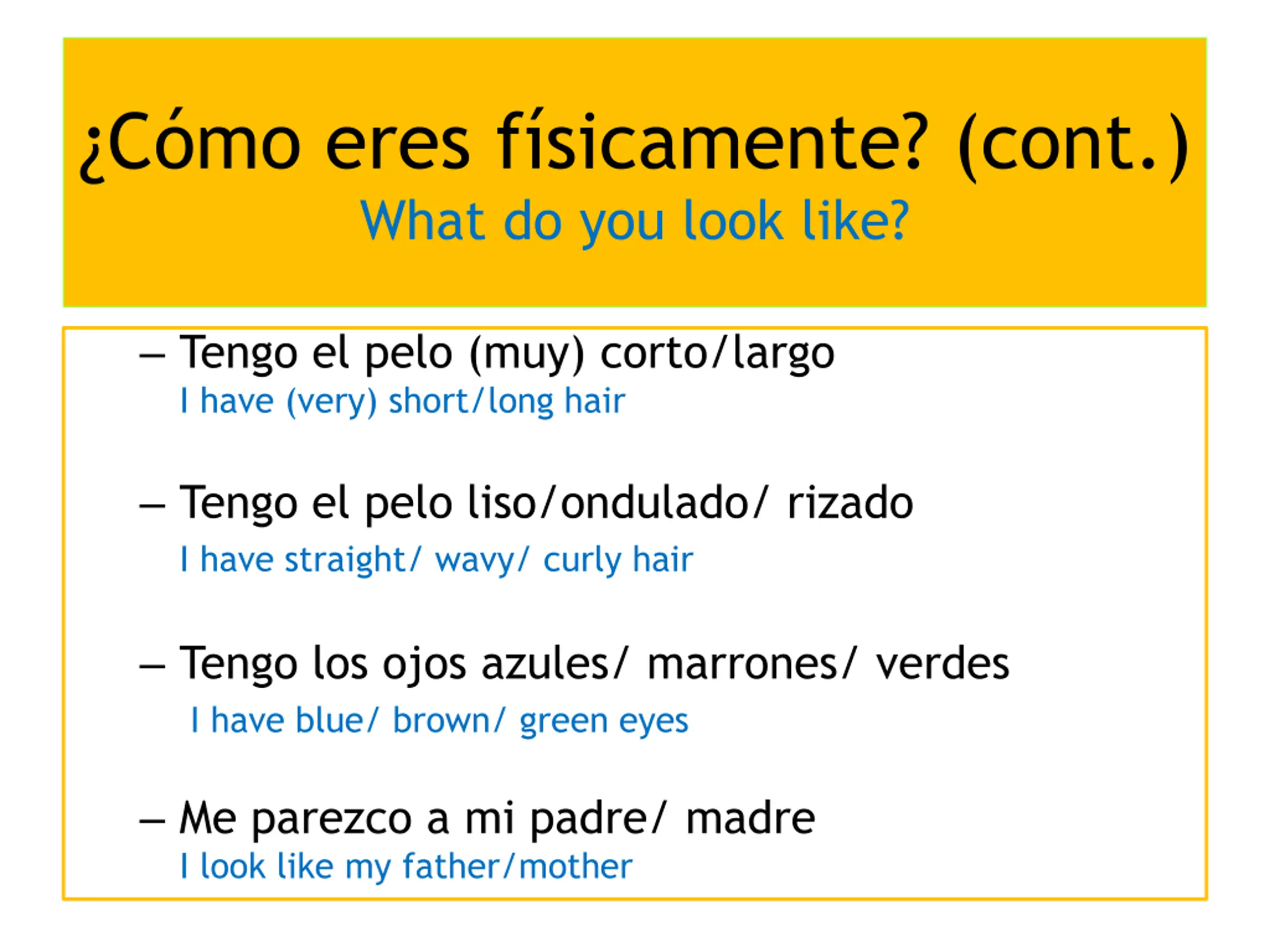Click the dash bullet before 'Tengo los ojos'

152,666
